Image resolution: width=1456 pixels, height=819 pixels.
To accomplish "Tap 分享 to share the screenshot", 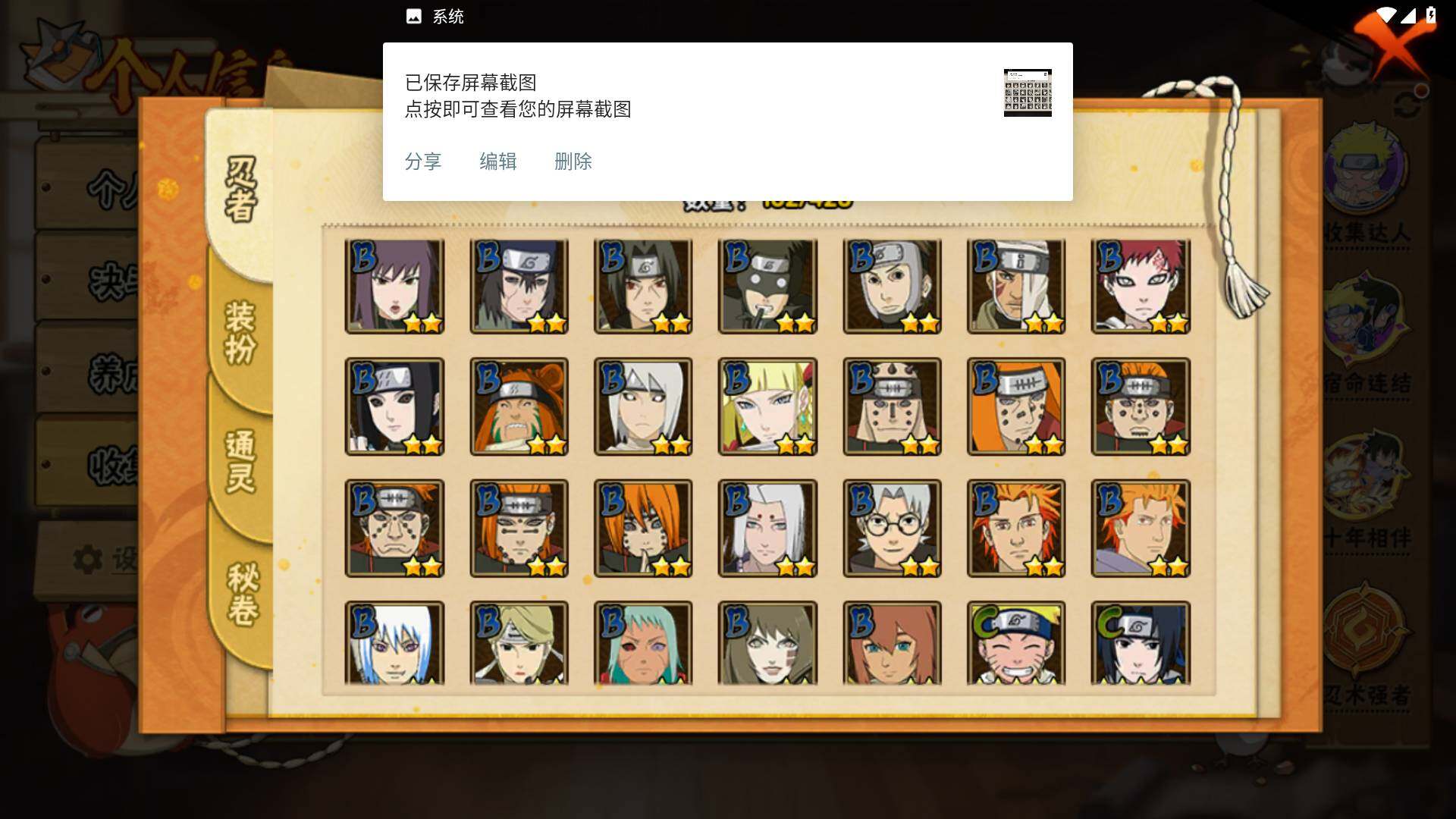I will point(423,162).
